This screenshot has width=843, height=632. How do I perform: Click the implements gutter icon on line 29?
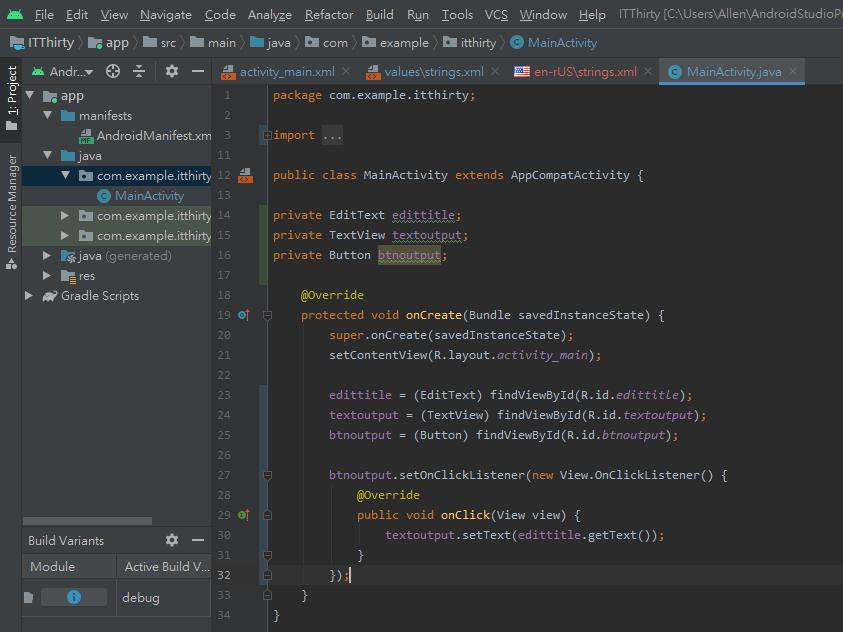coord(244,515)
